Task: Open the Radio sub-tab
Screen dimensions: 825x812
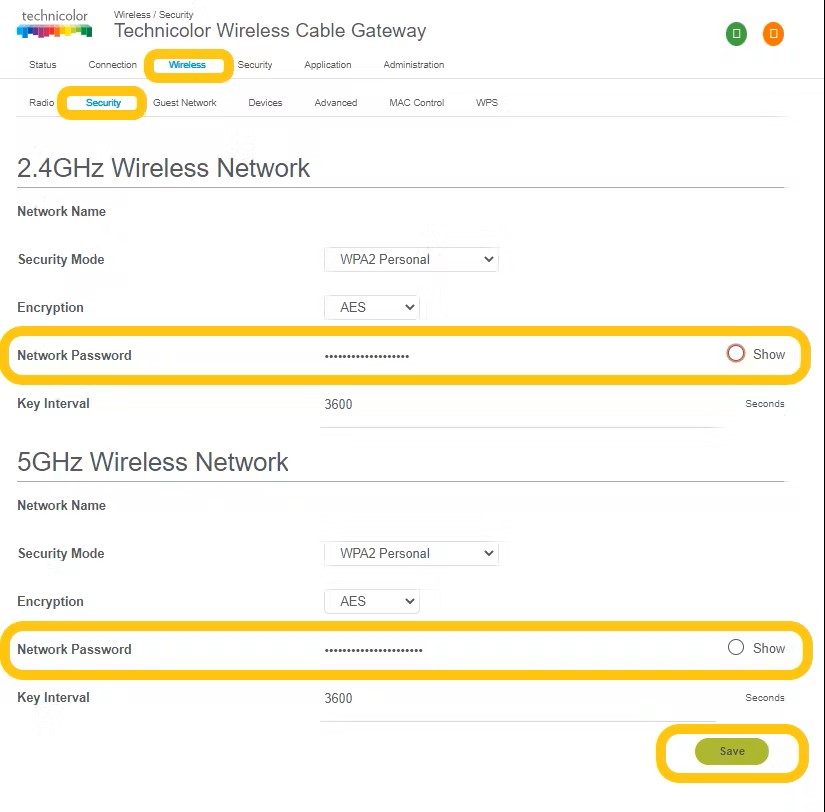Action: (x=41, y=103)
